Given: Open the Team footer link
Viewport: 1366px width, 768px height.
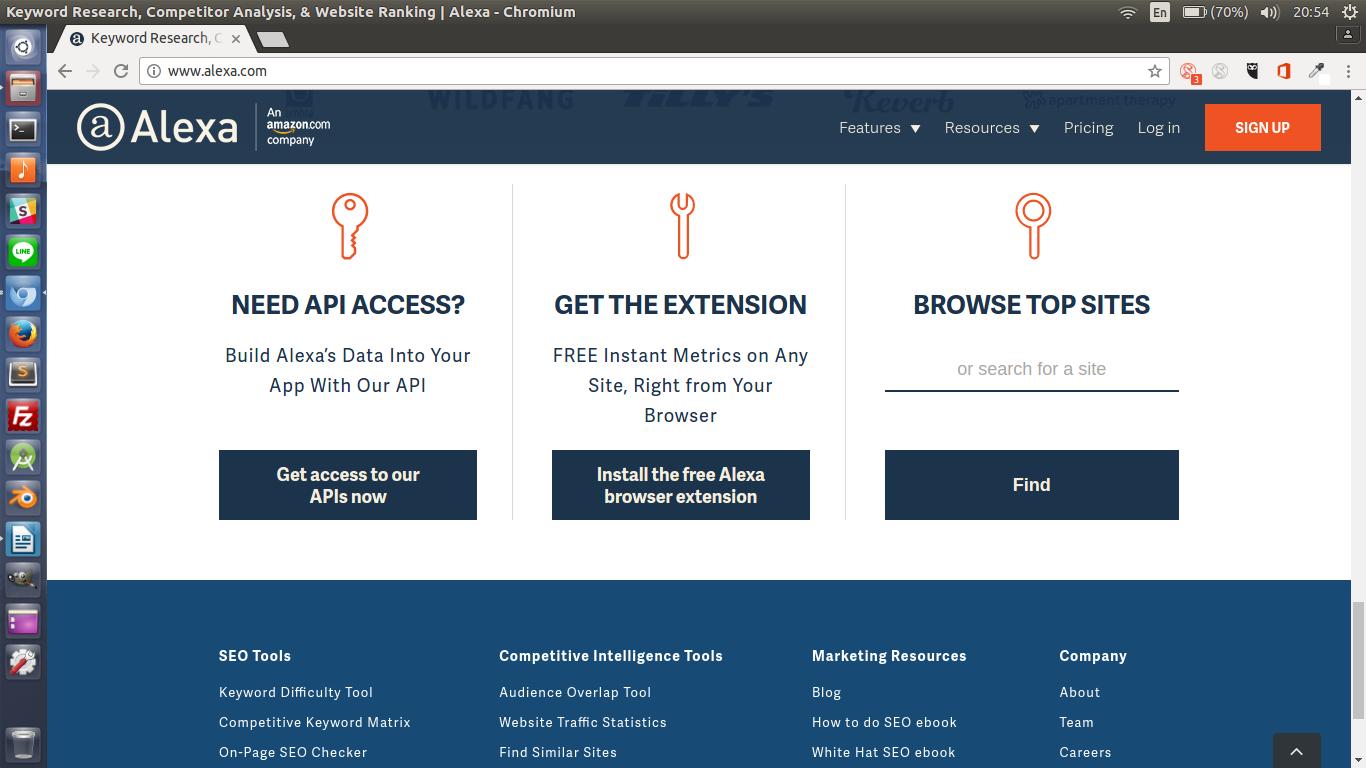Looking at the screenshot, I should (1077, 722).
